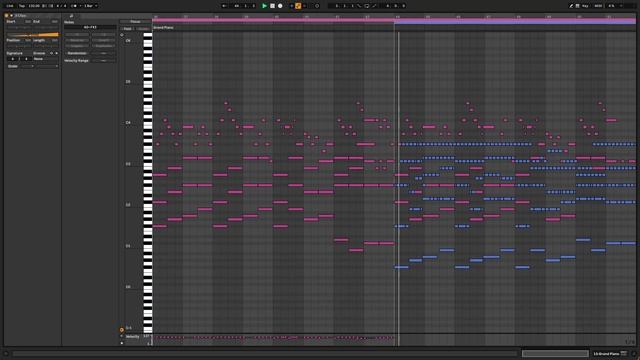Toggle the metronome button
This screenshot has height=360, width=640.
(x=75, y=6)
